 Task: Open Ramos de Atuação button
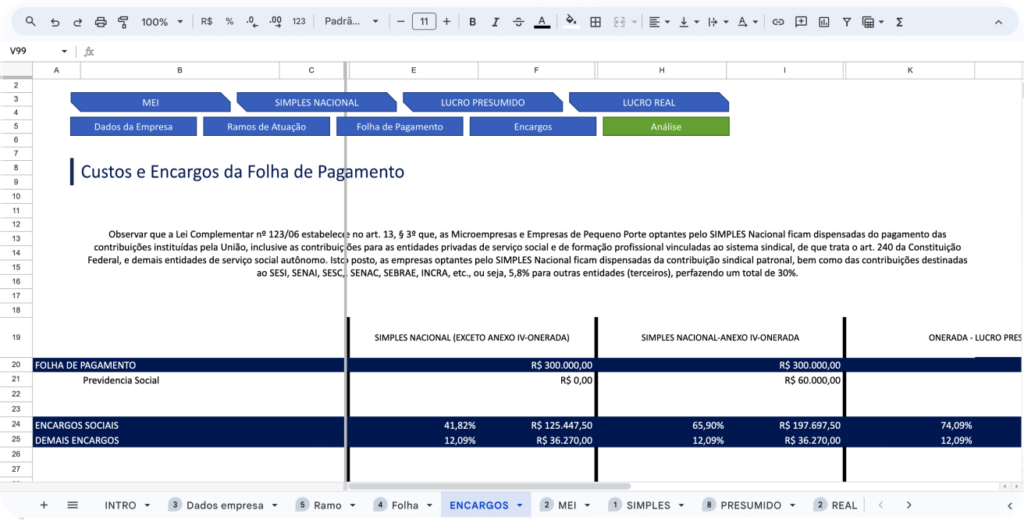coord(266,127)
